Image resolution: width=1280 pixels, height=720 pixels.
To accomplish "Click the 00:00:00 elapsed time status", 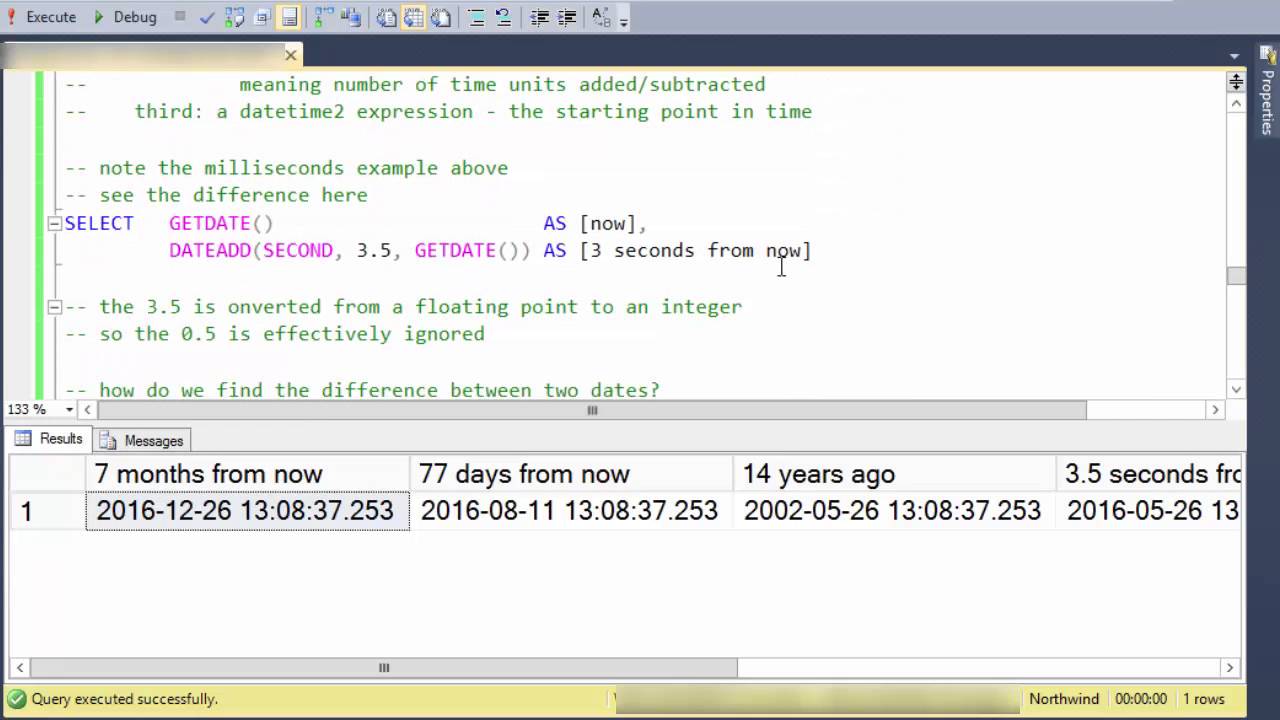I will coord(1141,699).
